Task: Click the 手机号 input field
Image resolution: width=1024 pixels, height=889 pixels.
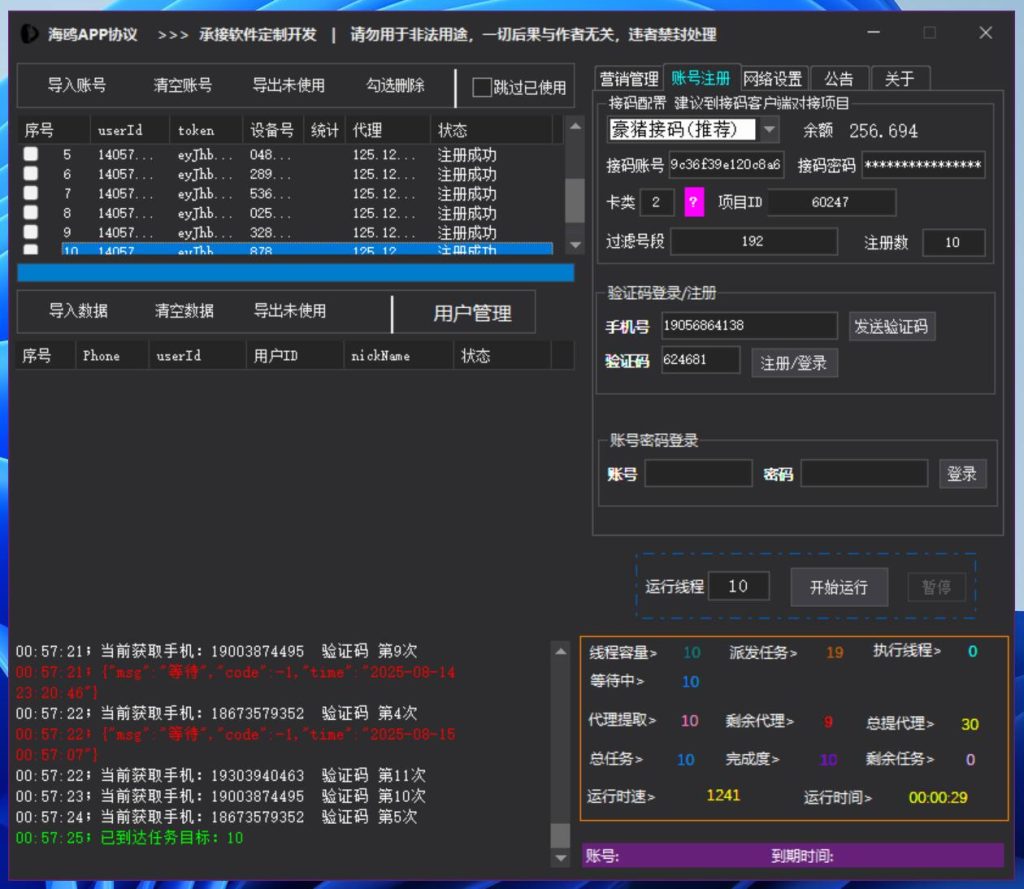Action: 748,326
